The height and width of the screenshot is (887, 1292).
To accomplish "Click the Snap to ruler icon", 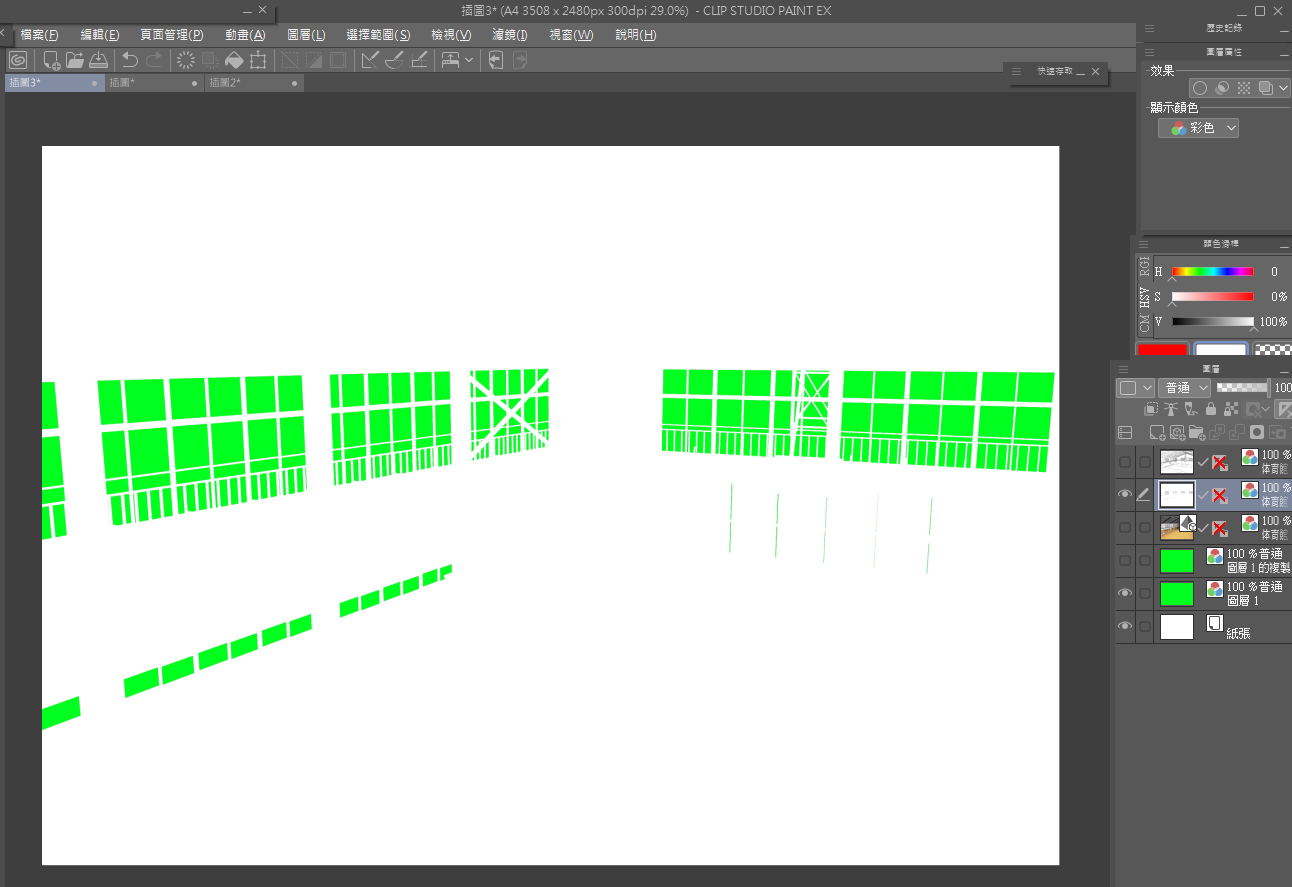I will pos(370,60).
